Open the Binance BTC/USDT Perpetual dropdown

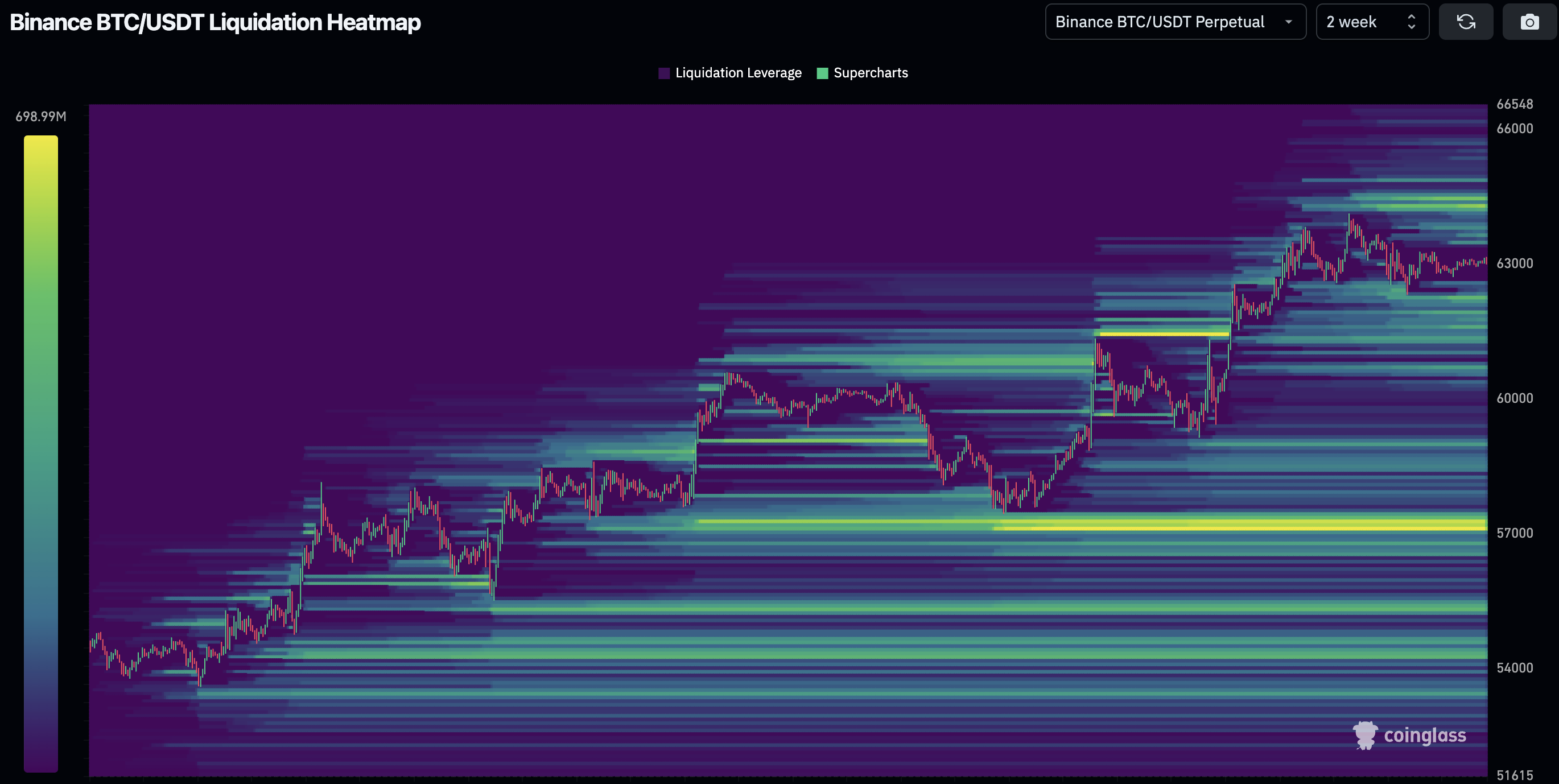[1160, 22]
